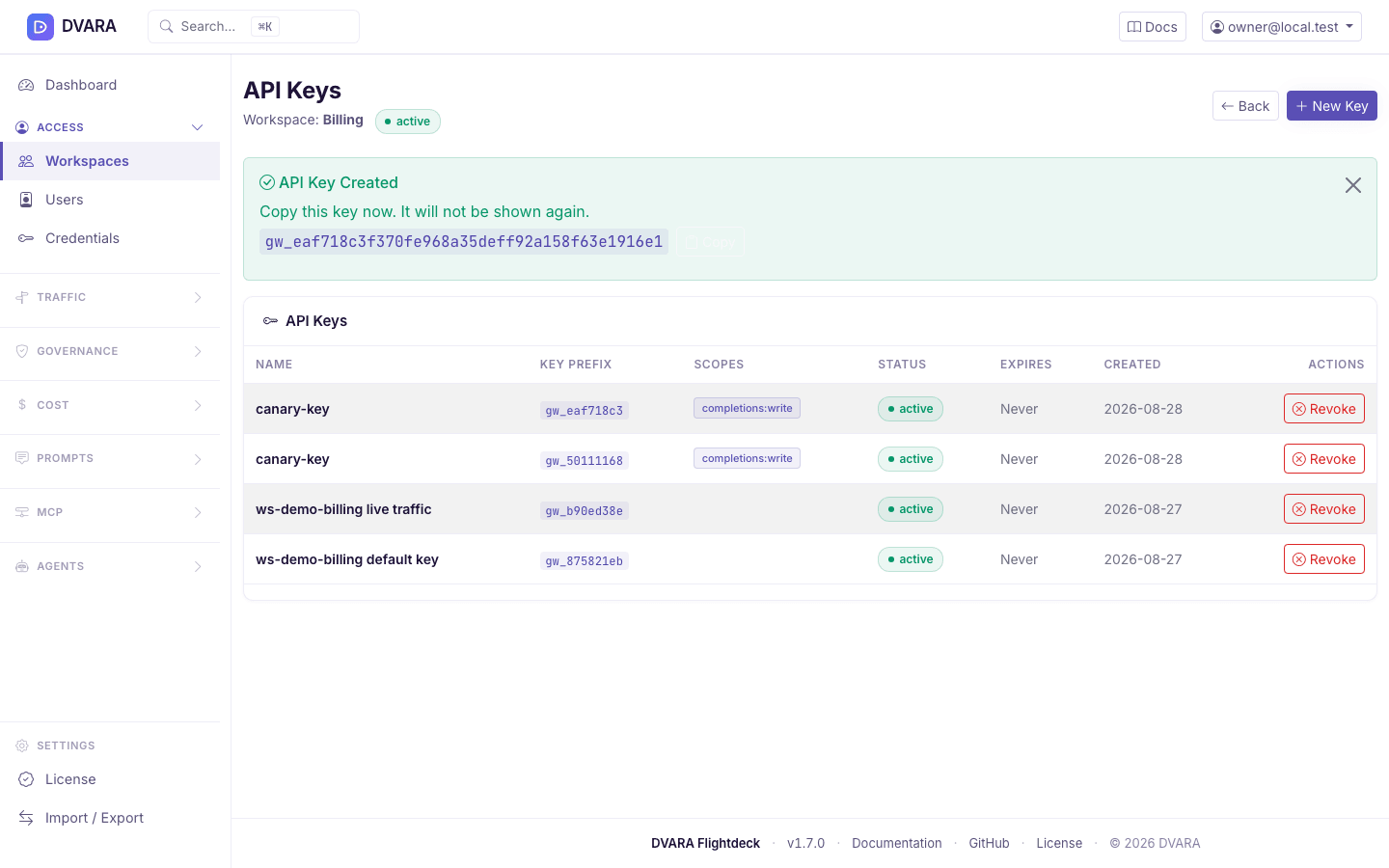
Task: Open the Dashboard page
Action: [x=110, y=85]
